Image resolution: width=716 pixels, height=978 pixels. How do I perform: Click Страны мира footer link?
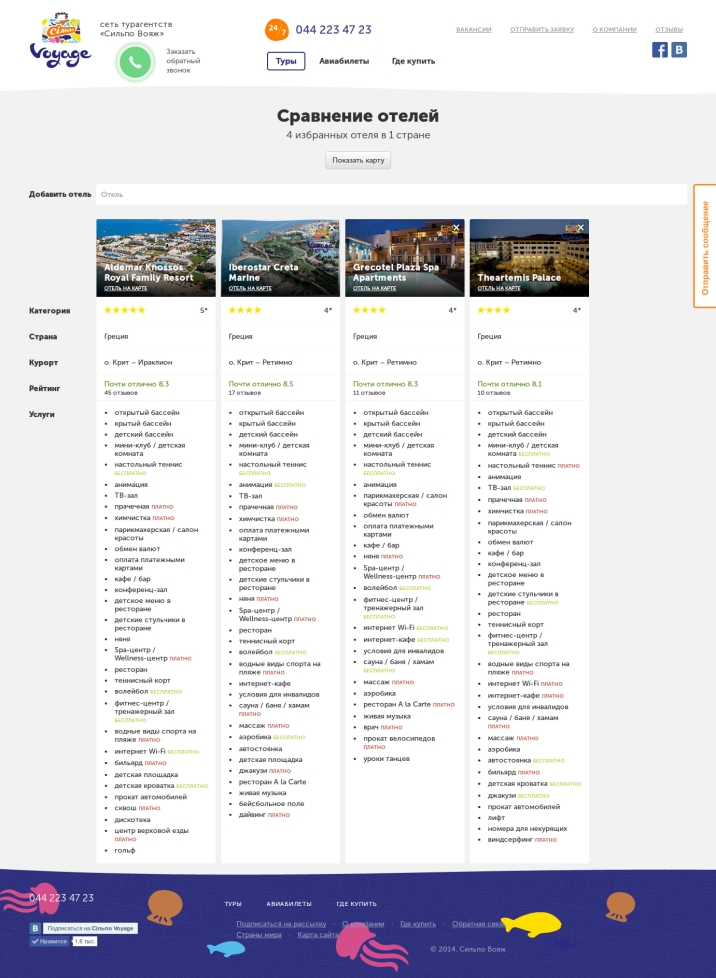pos(259,934)
